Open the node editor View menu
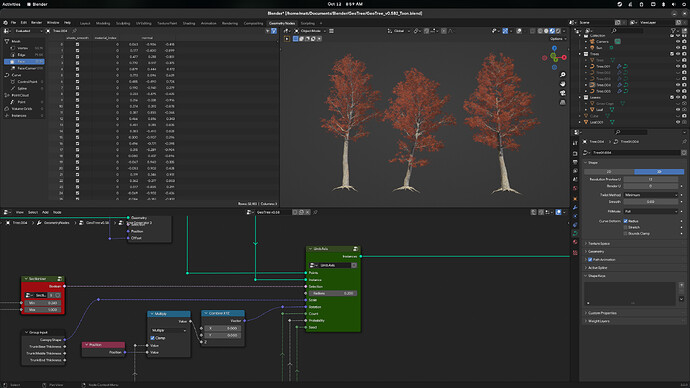Image resolution: width=690 pixels, height=388 pixels. coord(19,212)
